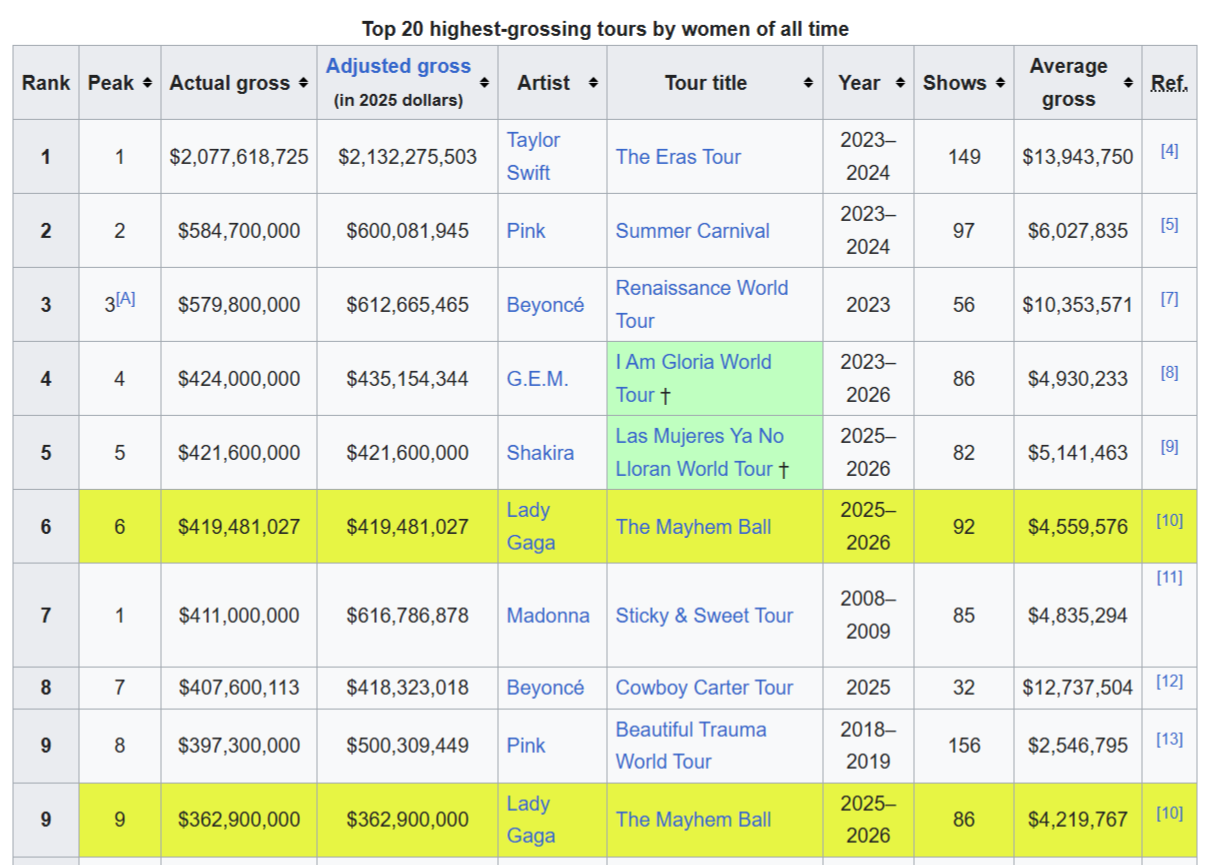This screenshot has height=865, width=1208.
Task: Select the $13,943,750 average gross cell
Action: pos(1078,157)
